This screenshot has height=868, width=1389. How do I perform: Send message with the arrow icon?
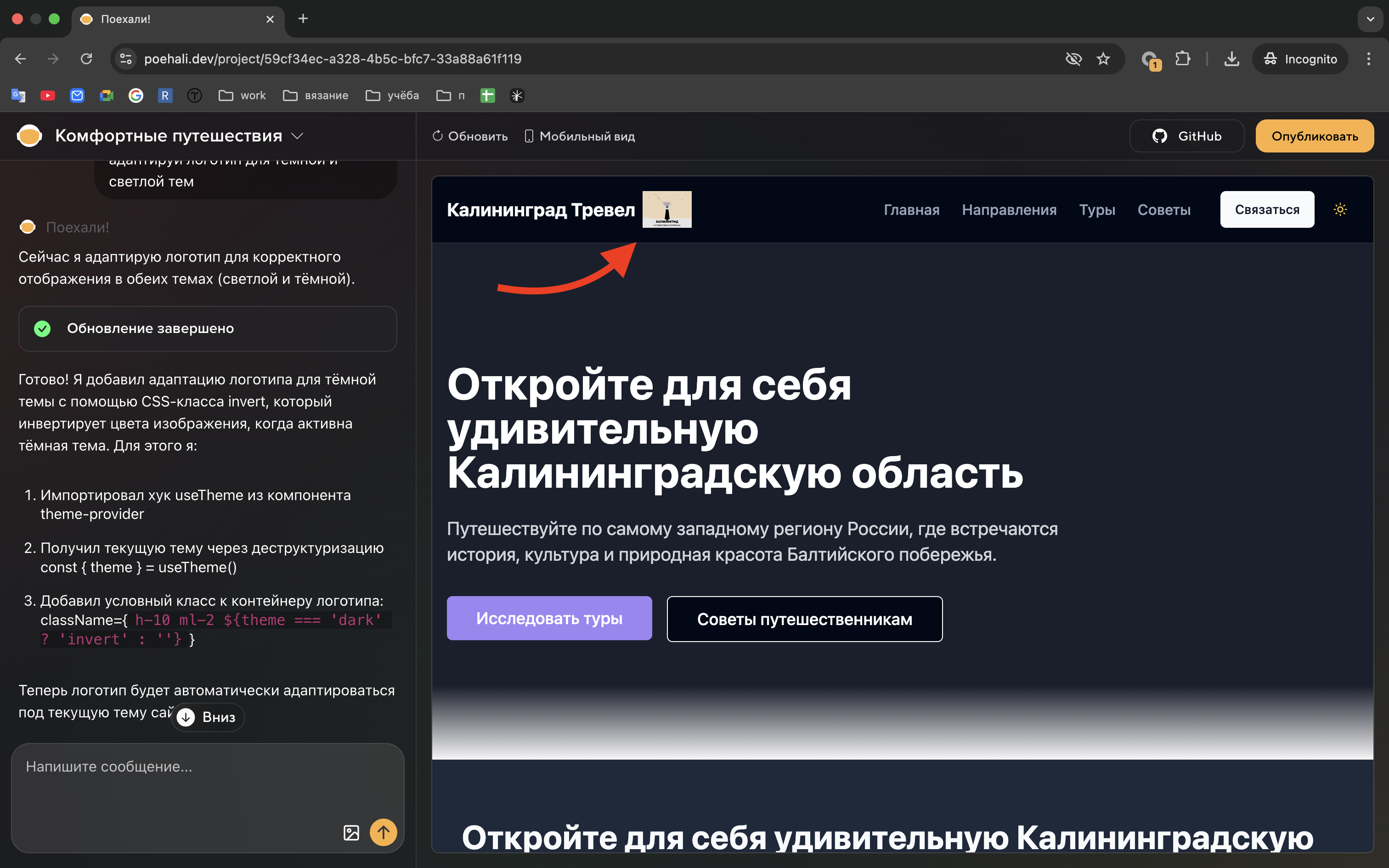384,832
